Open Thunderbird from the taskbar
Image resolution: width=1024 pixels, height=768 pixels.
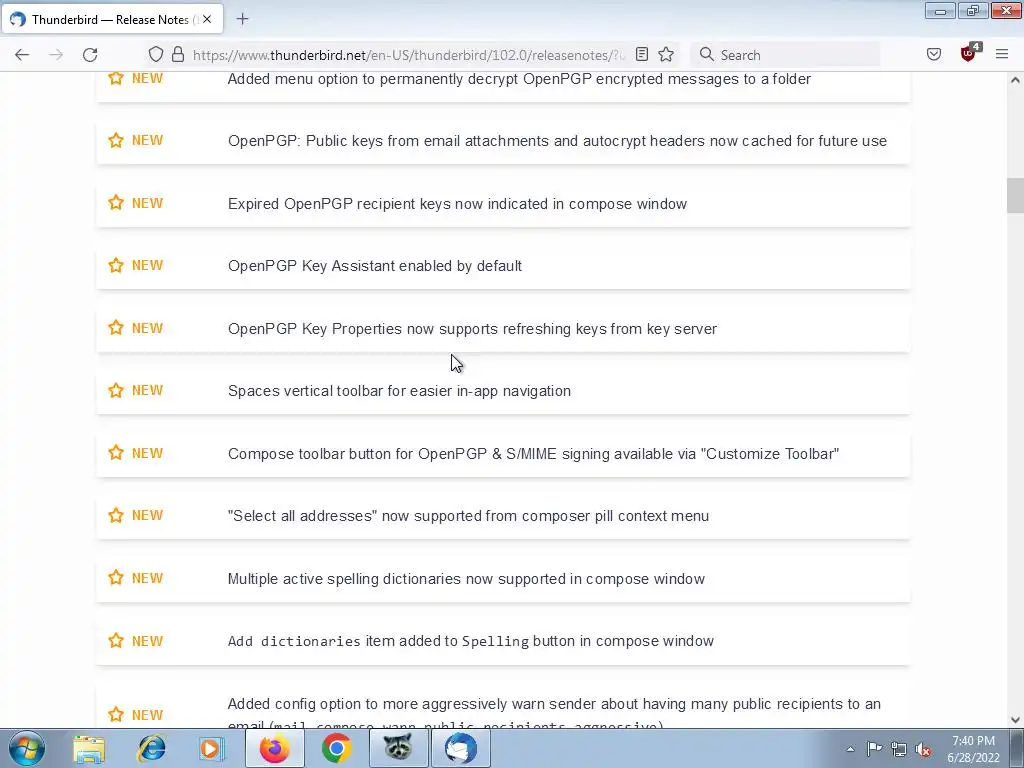[x=460, y=748]
